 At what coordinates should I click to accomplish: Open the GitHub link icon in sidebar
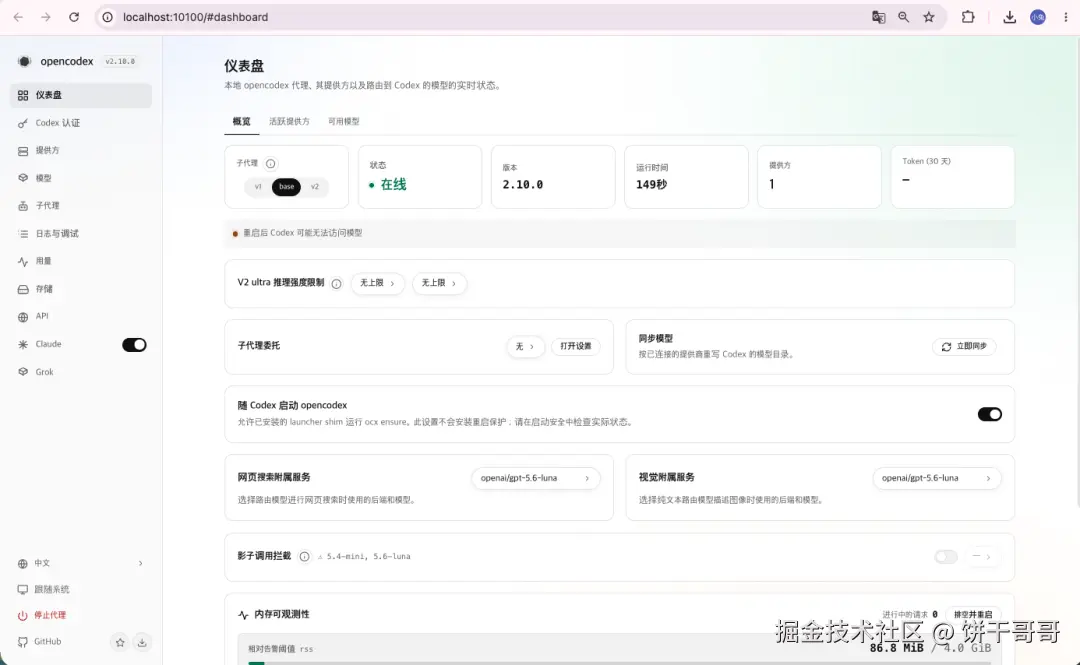[23, 642]
